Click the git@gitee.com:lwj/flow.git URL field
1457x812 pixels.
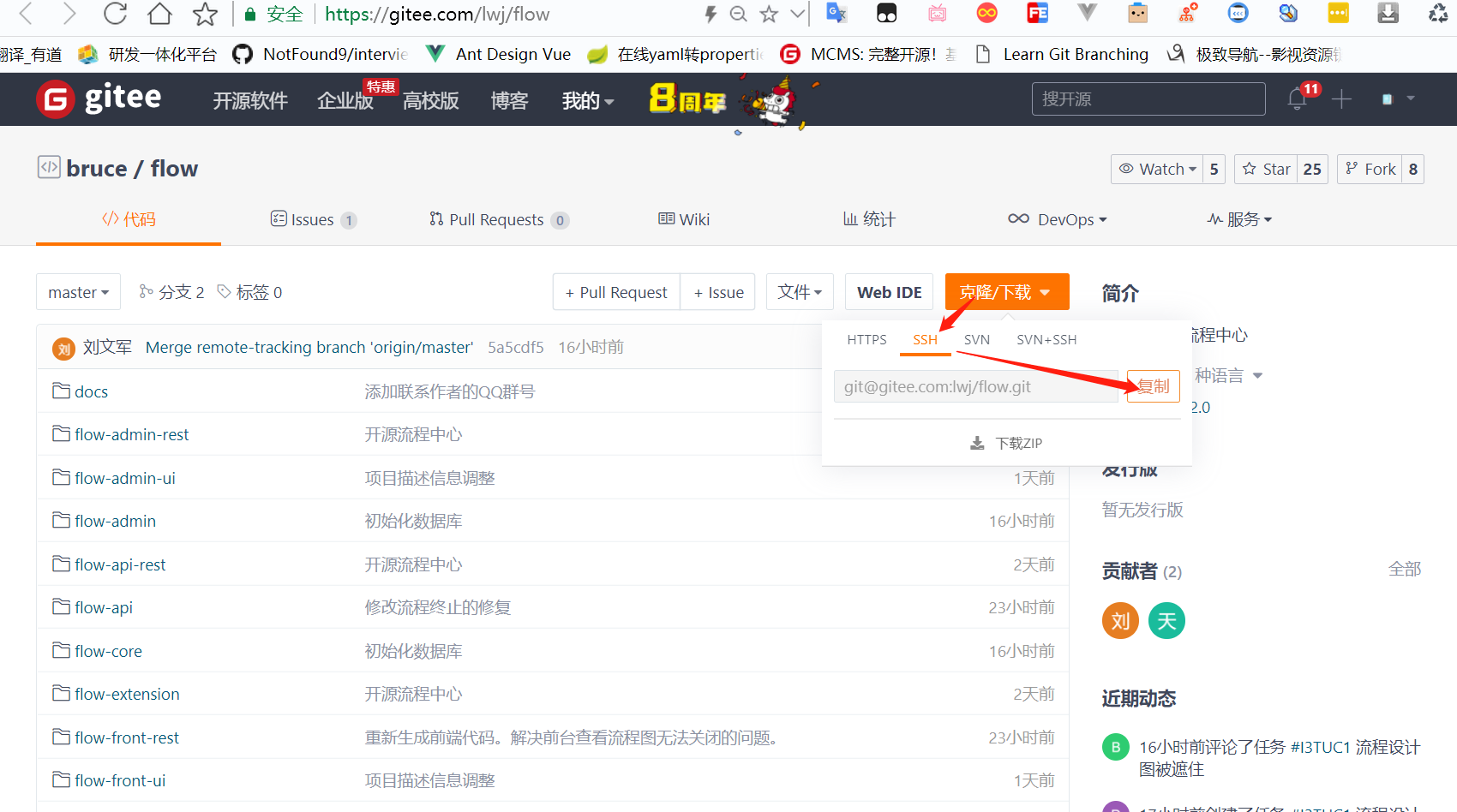tap(976, 386)
